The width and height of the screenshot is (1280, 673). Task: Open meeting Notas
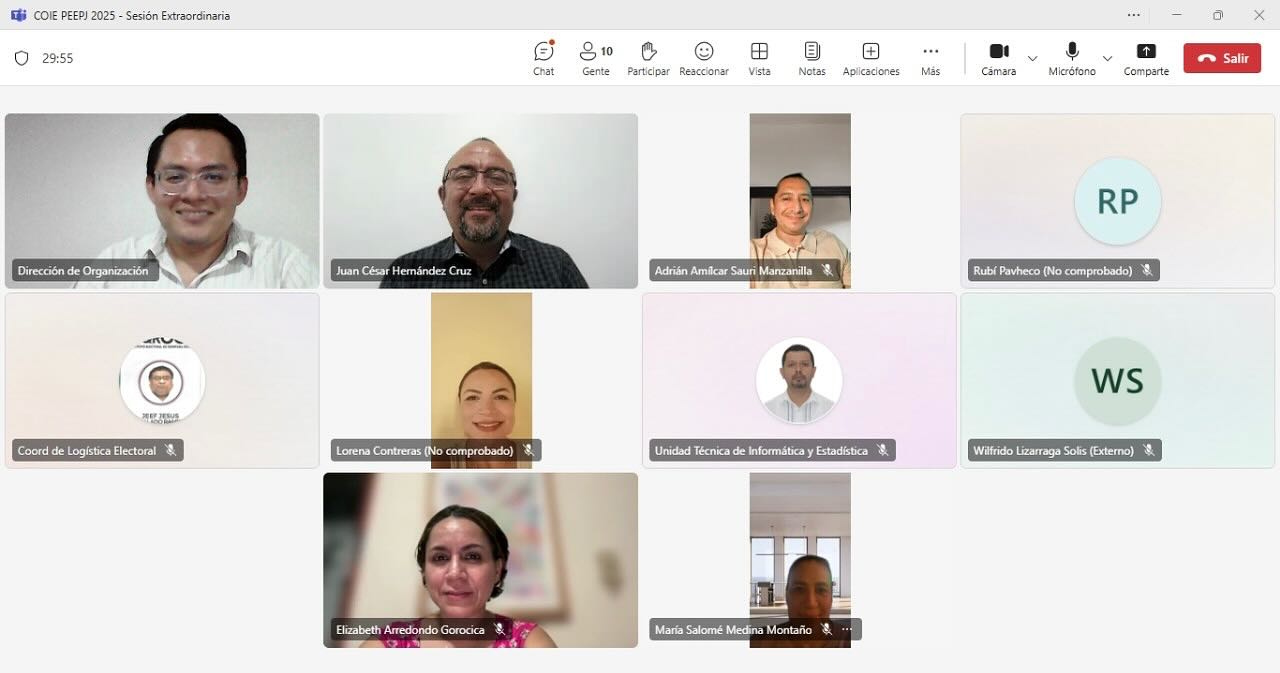point(812,58)
